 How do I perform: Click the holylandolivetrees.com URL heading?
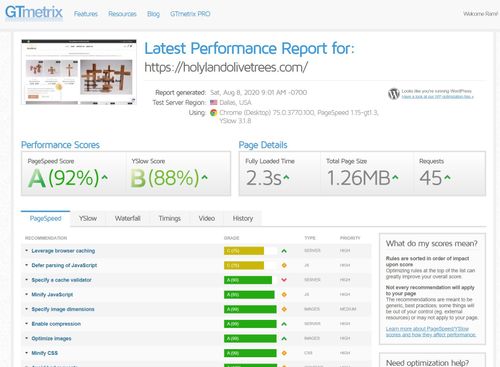[226, 67]
